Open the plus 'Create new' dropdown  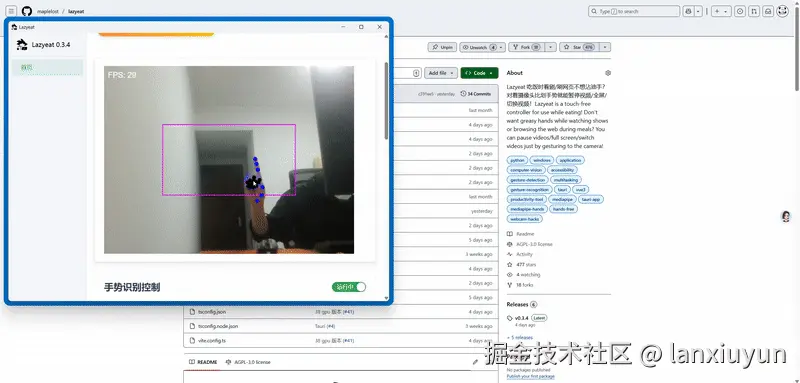pos(721,11)
